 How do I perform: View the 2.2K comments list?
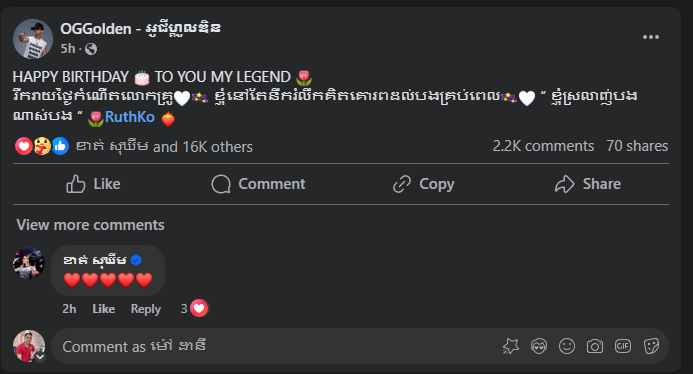(543, 146)
